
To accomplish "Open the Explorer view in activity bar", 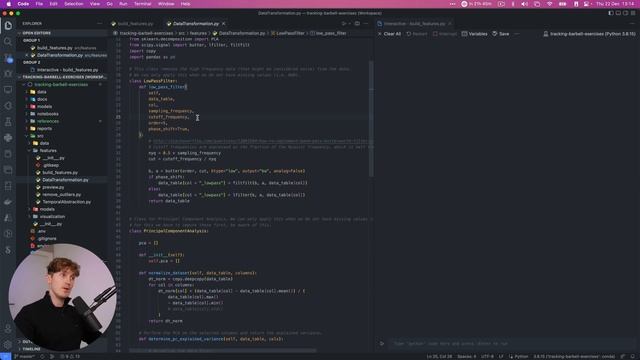I will click(8, 25).
